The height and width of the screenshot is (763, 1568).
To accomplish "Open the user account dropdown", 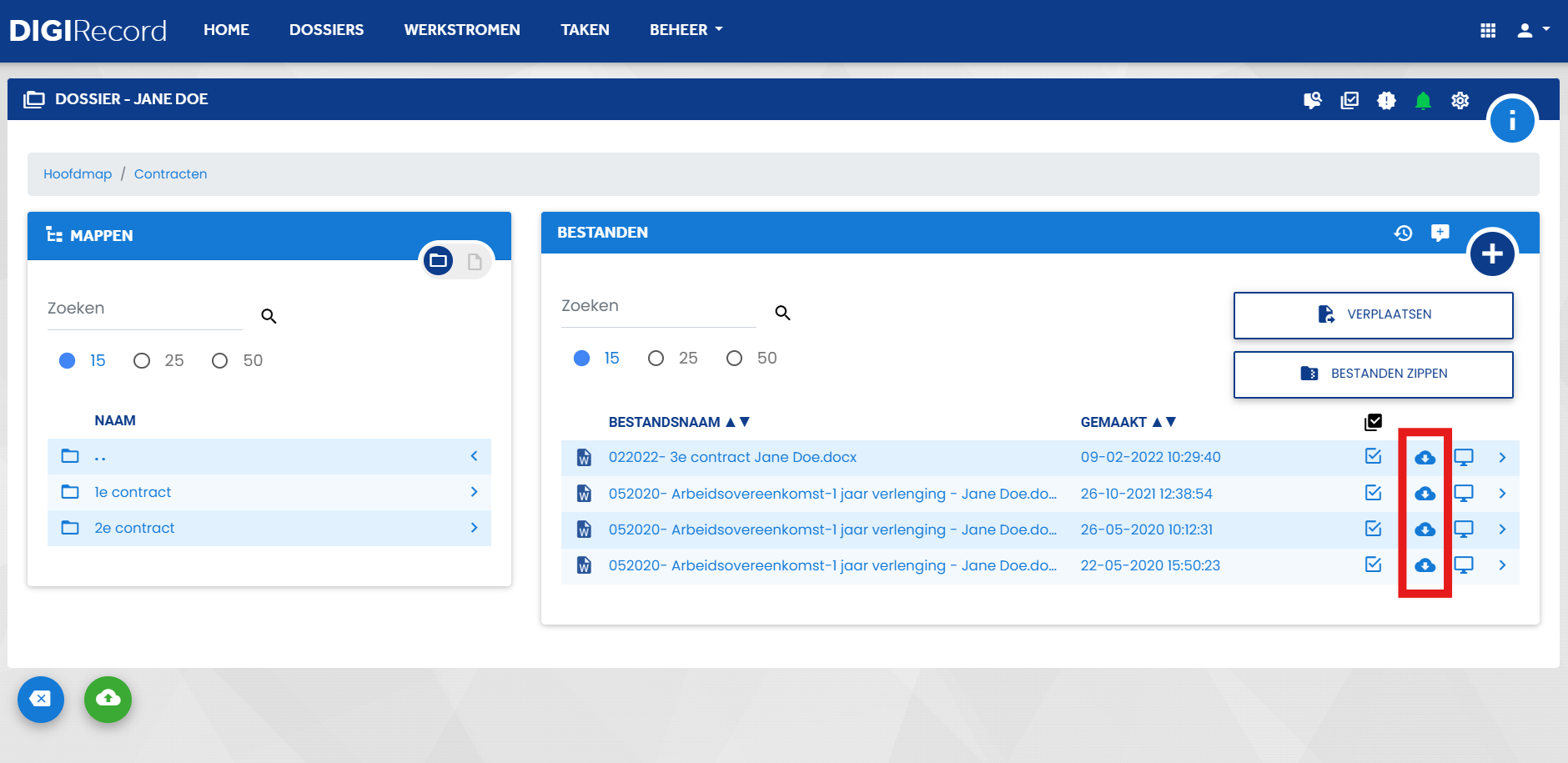I will tap(1533, 30).
